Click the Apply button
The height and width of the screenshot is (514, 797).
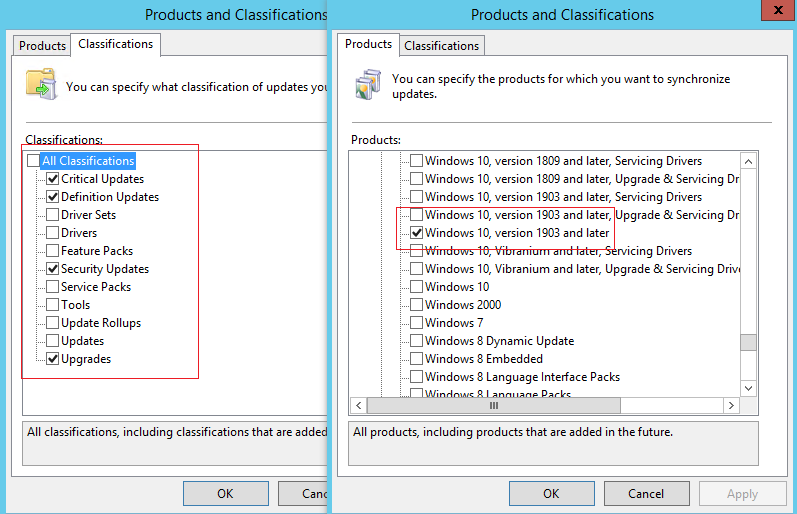tap(742, 494)
